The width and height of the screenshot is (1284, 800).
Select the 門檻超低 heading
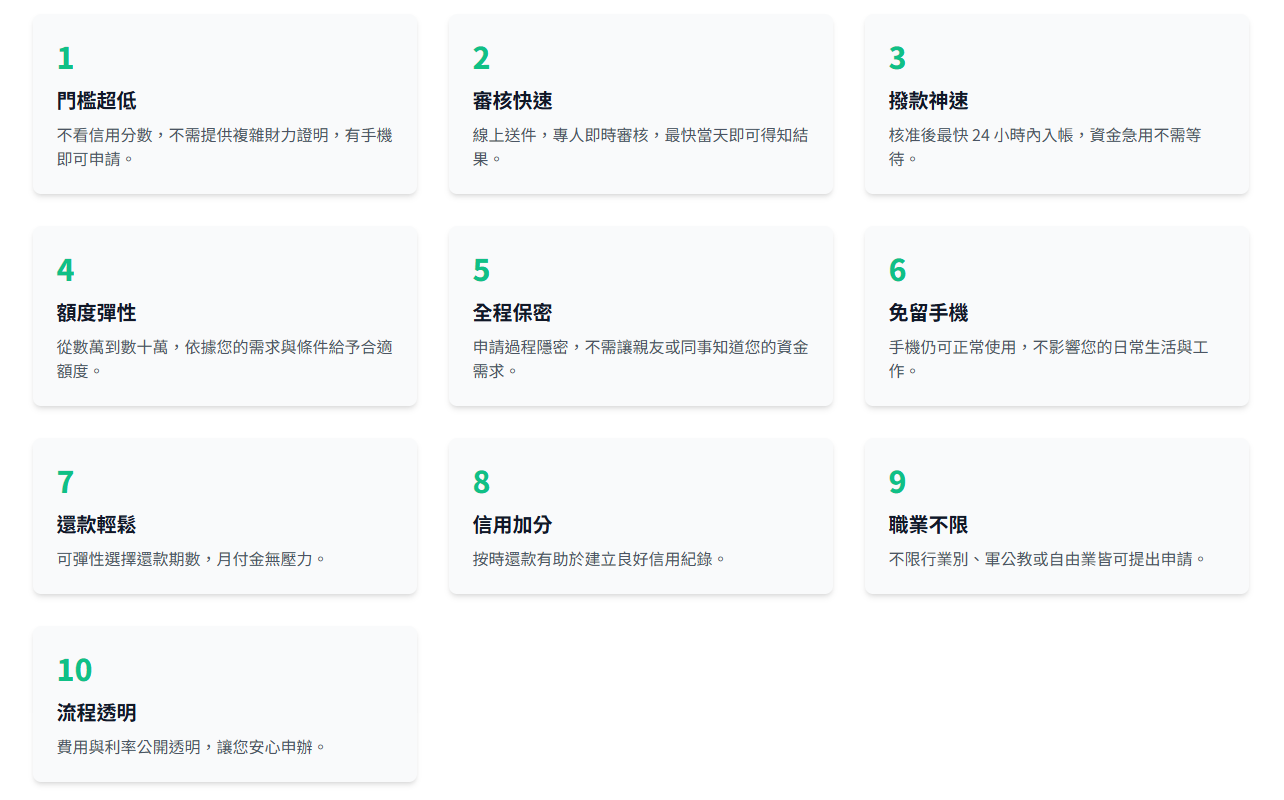[96, 101]
